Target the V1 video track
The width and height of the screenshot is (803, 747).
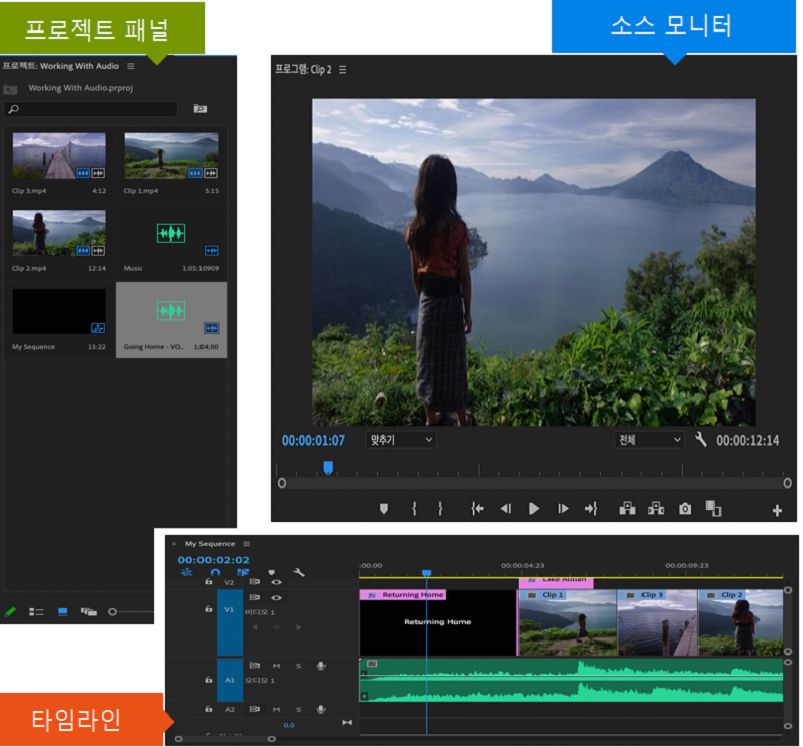(229, 622)
